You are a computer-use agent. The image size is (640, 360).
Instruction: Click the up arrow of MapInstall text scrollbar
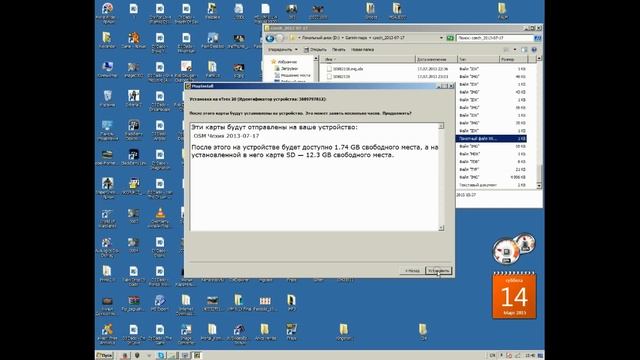coord(441,126)
